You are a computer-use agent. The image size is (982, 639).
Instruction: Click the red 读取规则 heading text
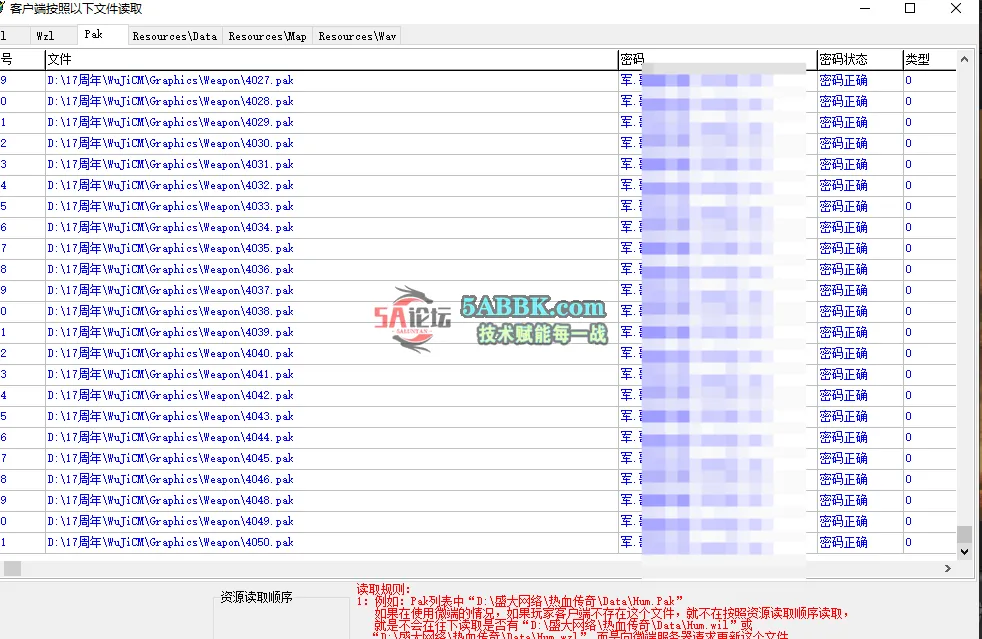(383, 589)
